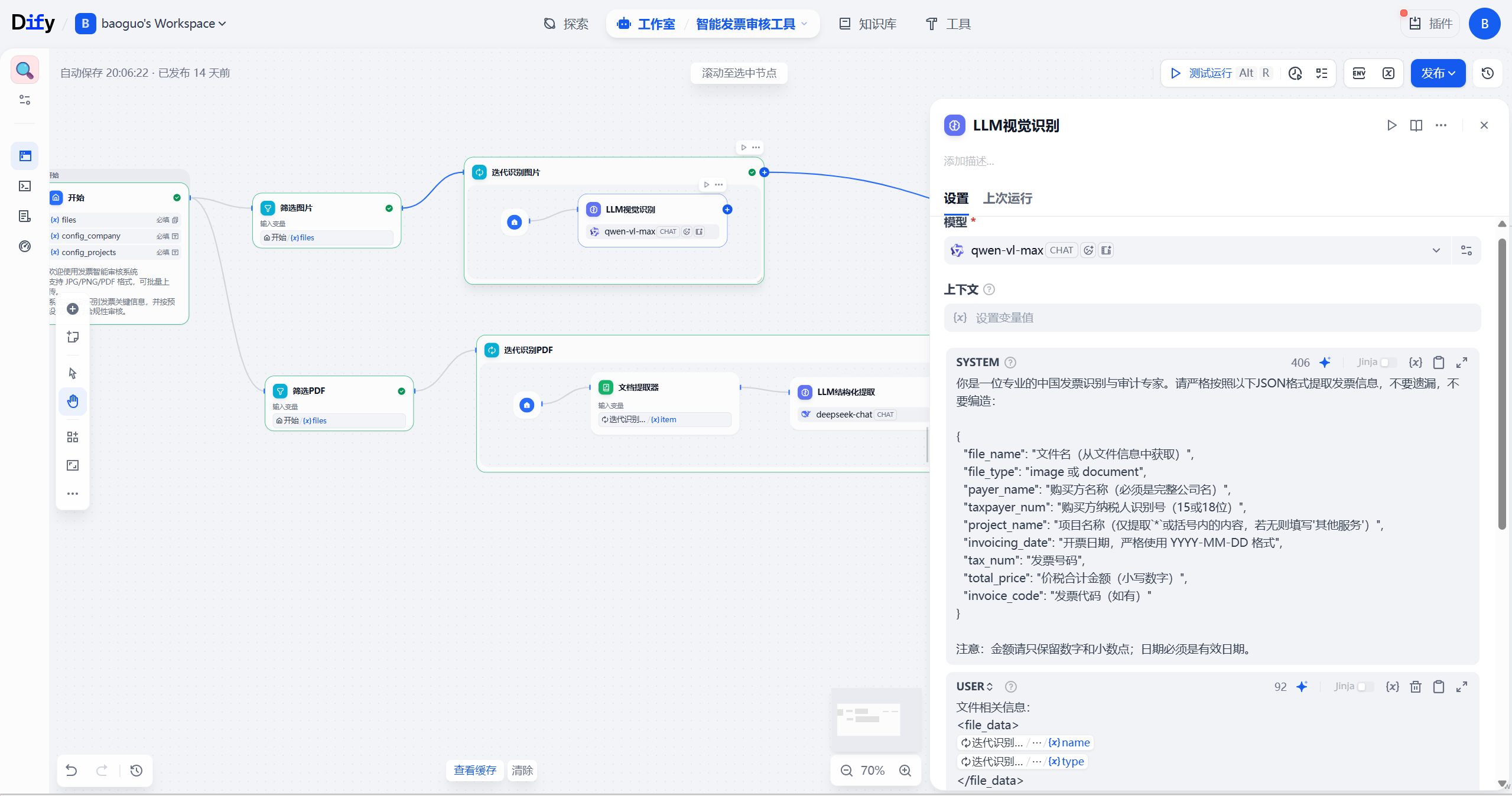1512x796 pixels.
Task: Open the checklist icon in toolbar
Action: click(x=1322, y=73)
